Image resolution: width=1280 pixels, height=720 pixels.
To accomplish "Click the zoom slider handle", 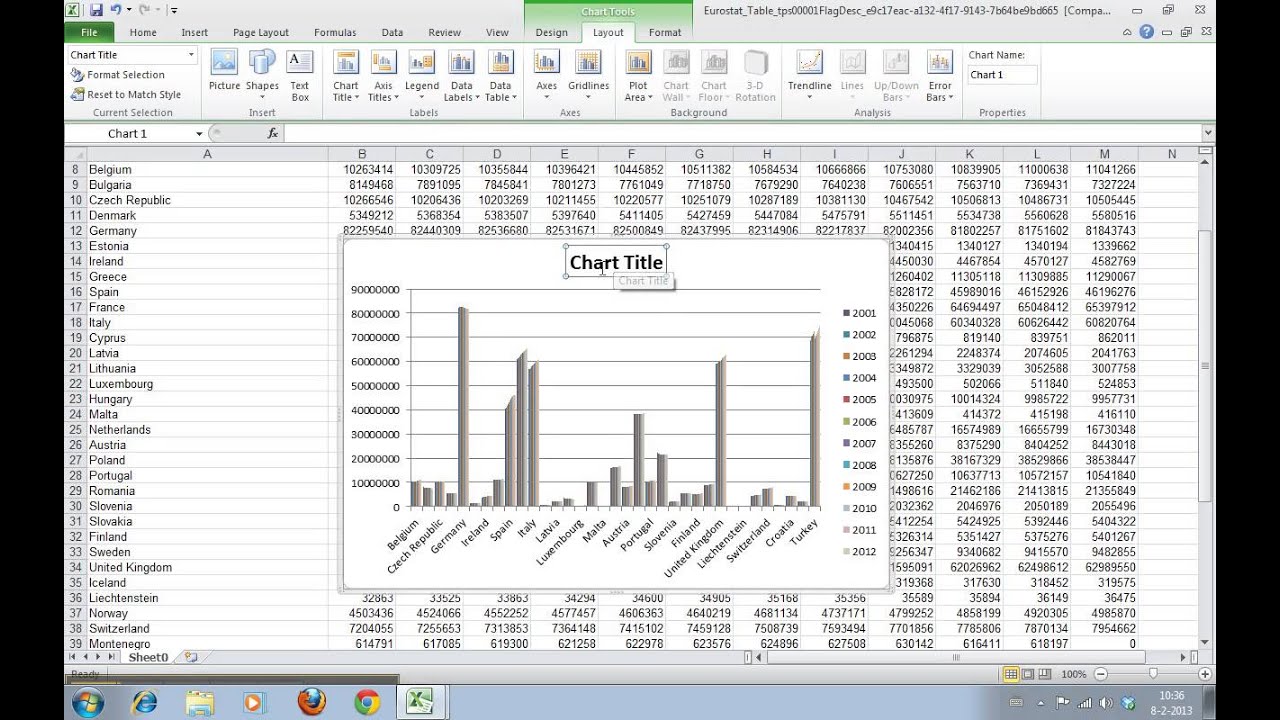I will point(1153,674).
